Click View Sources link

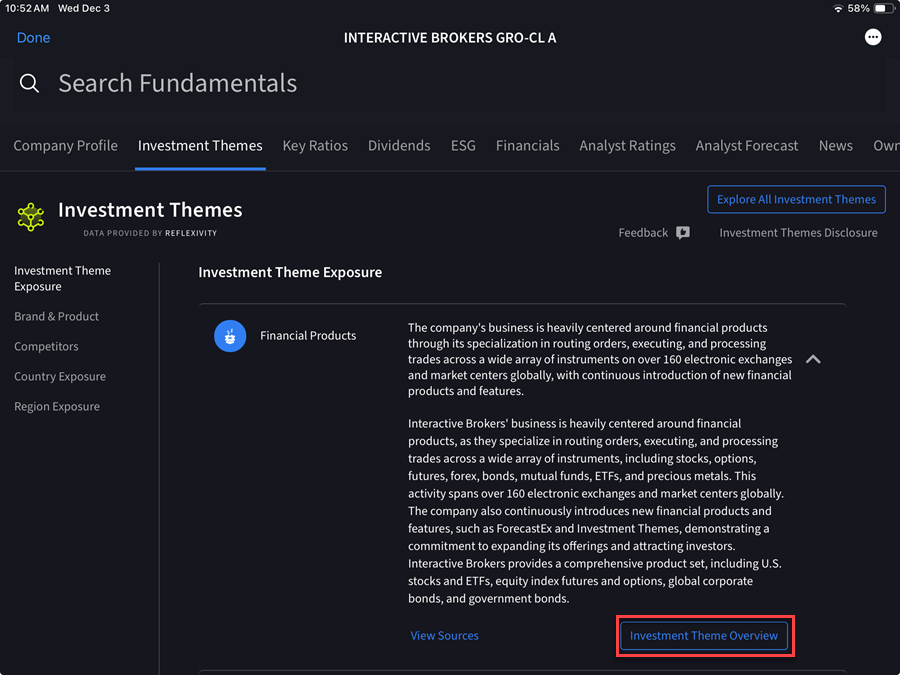[x=444, y=635]
